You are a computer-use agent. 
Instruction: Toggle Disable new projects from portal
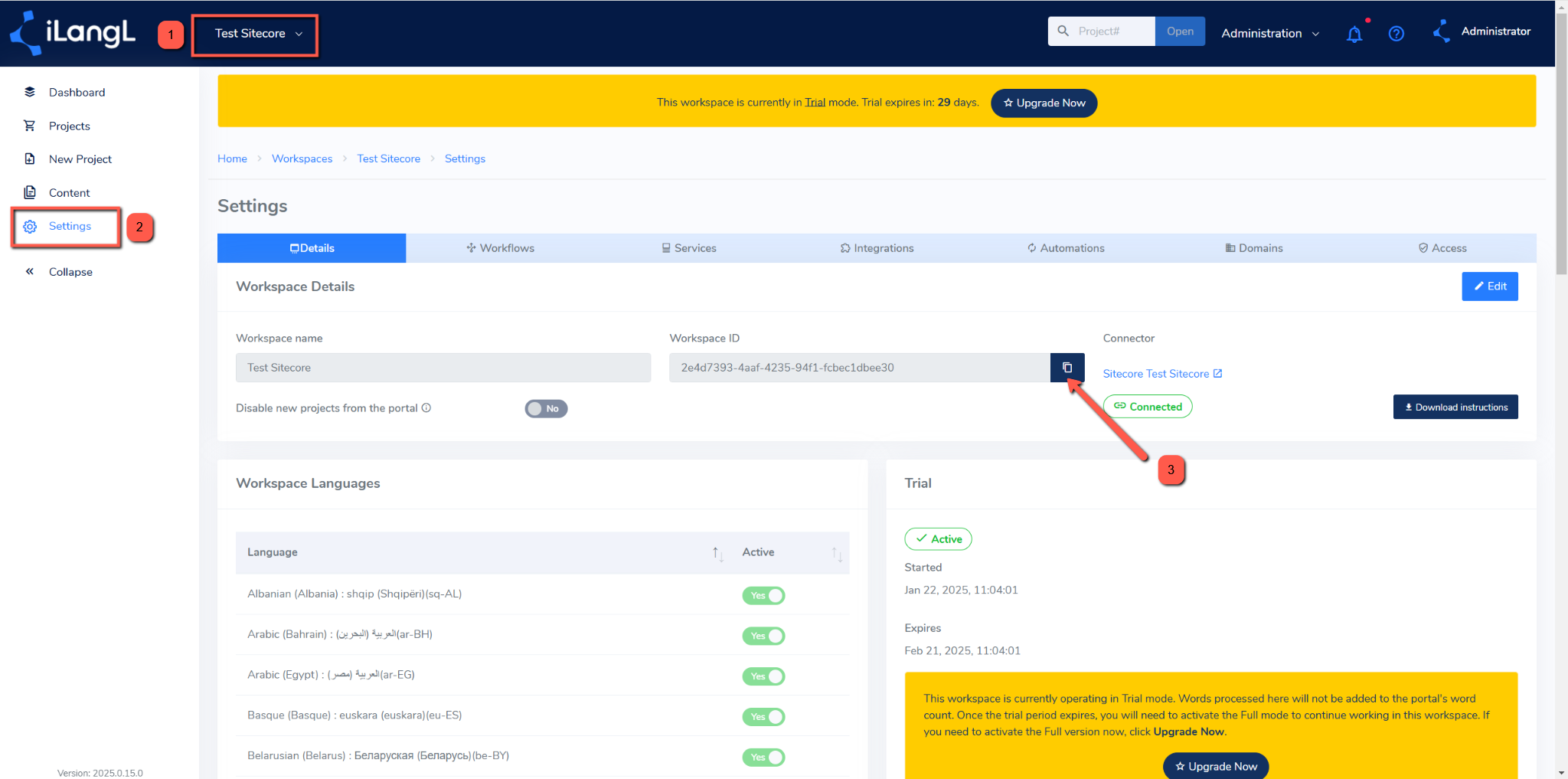tap(546, 408)
